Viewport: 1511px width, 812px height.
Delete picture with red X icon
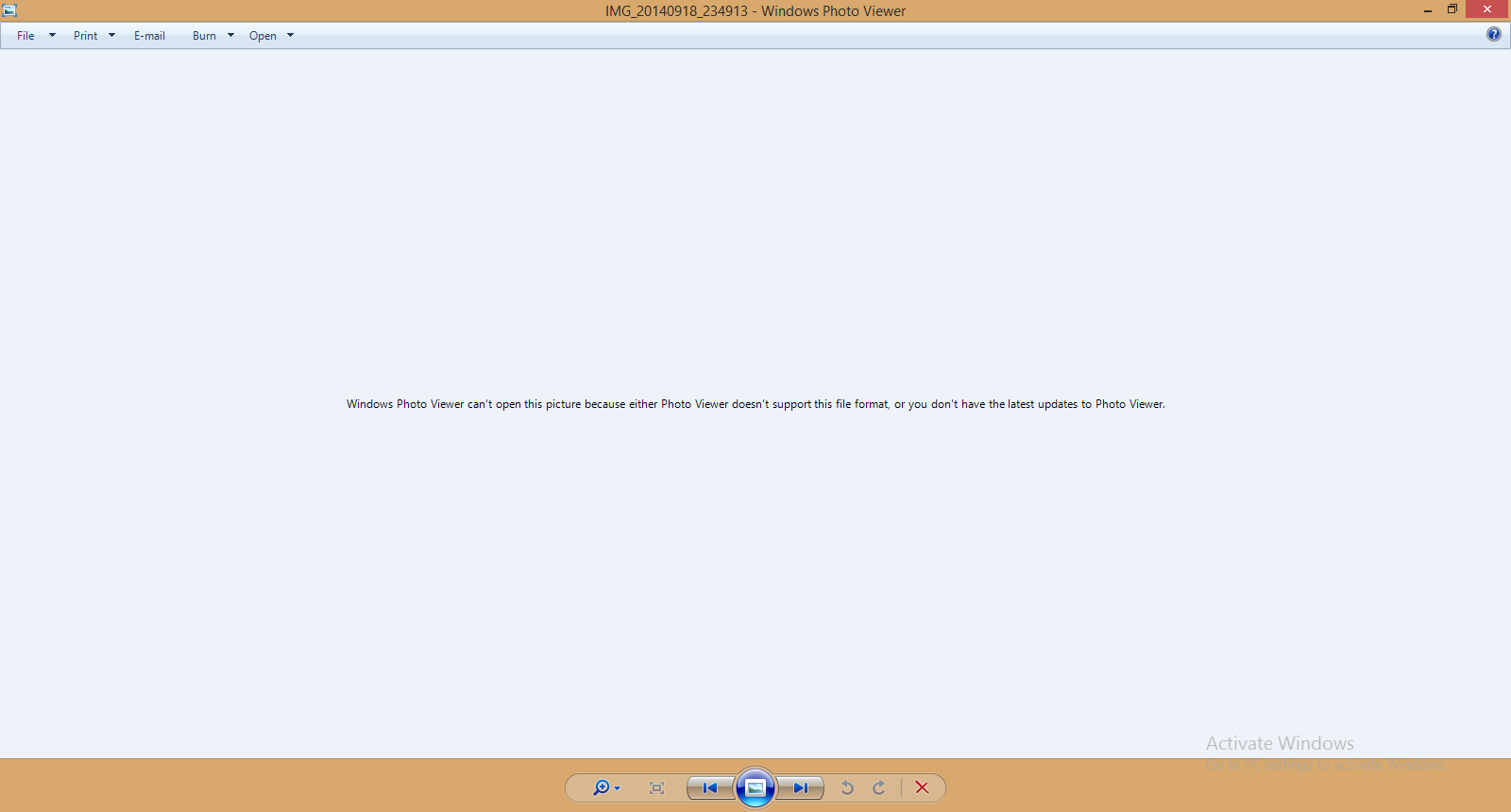[x=923, y=787]
